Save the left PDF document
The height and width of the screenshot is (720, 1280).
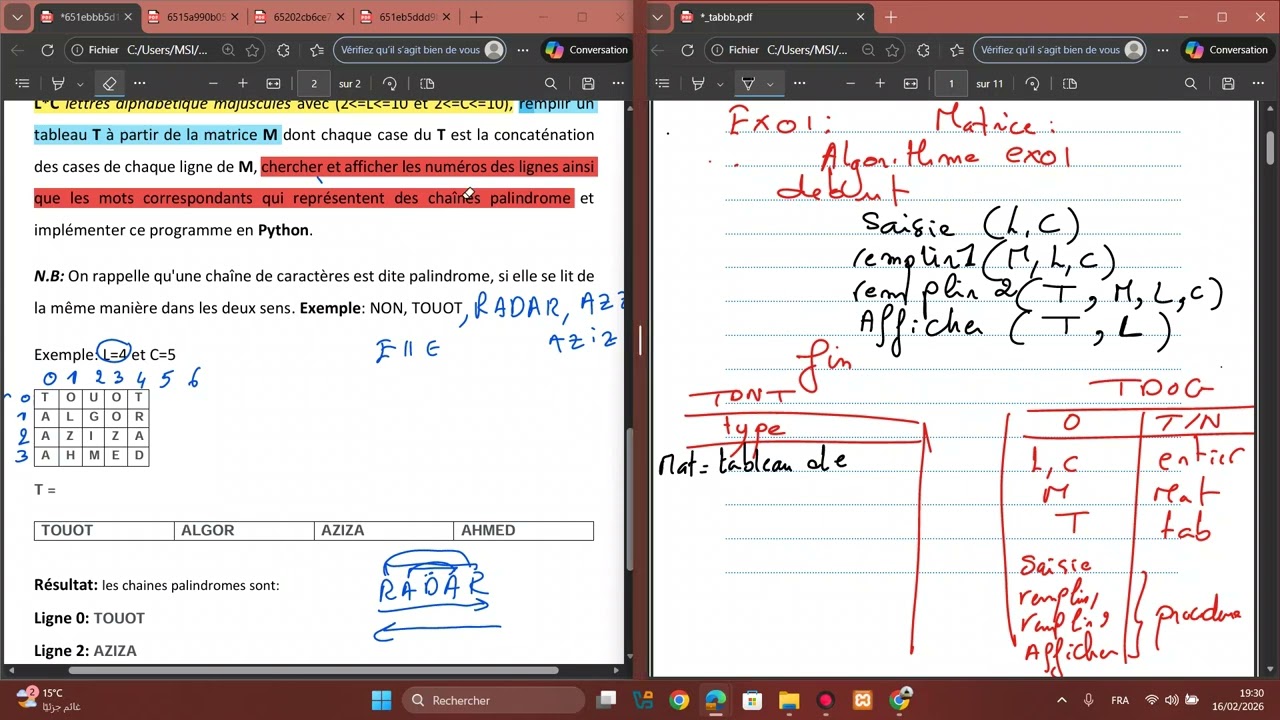[x=588, y=84]
